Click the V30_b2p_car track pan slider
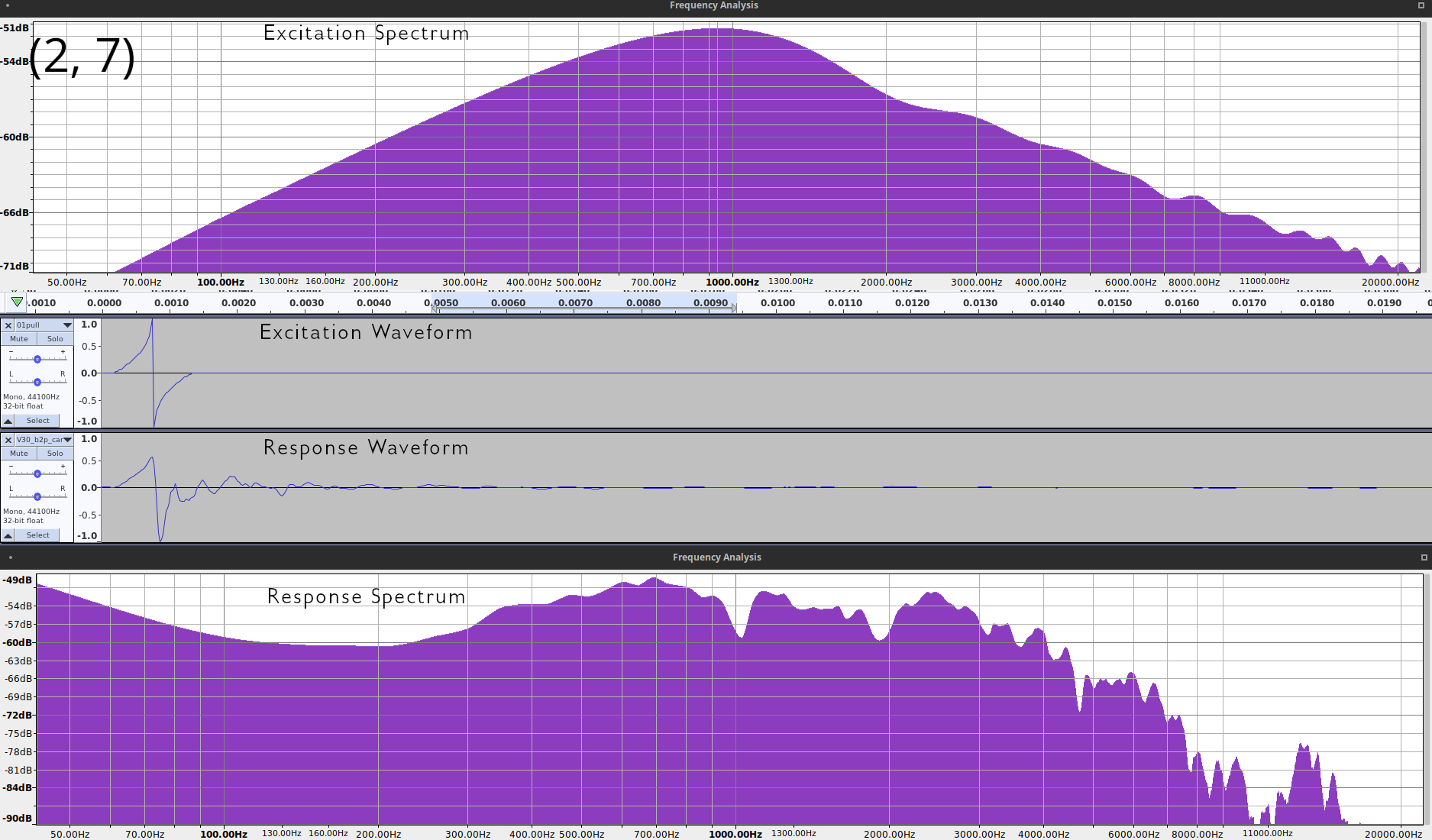This screenshot has height=840, width=1432. tap(37, 496)
